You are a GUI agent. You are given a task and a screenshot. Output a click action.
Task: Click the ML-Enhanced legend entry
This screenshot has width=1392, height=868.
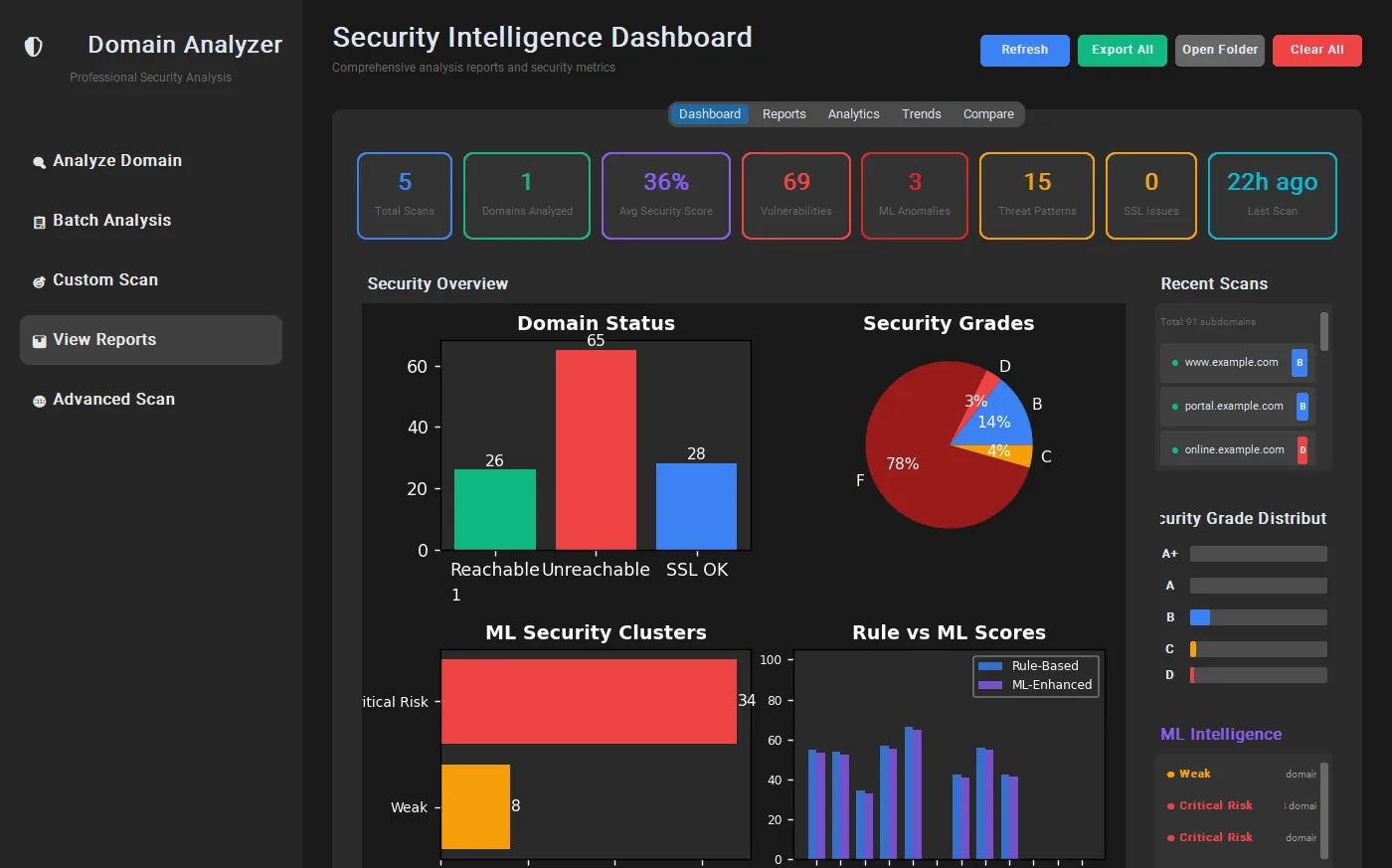pyautogui.click(x=1035, y=685)
